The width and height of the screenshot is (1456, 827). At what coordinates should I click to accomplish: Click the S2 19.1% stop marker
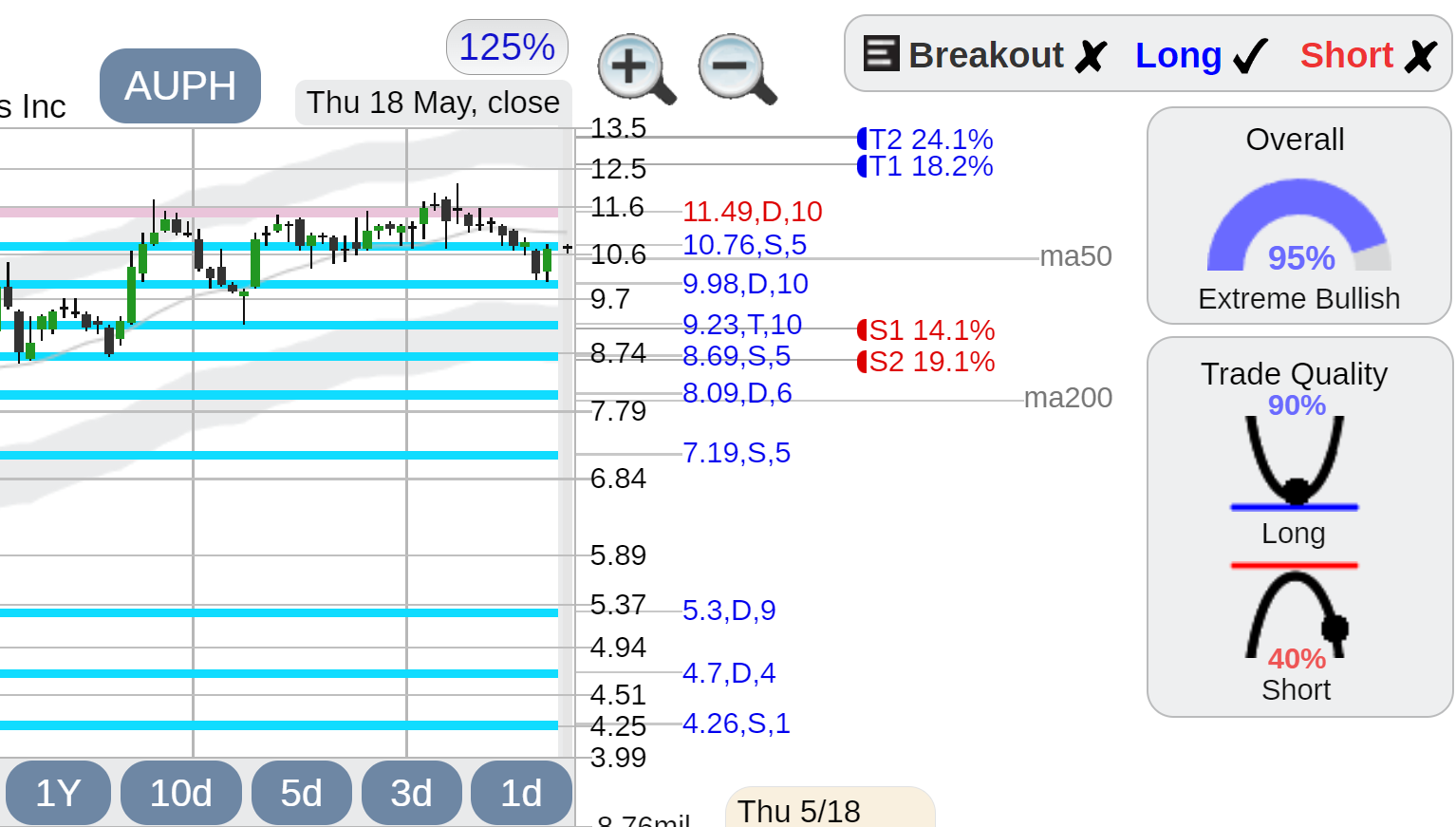[926, 362]
